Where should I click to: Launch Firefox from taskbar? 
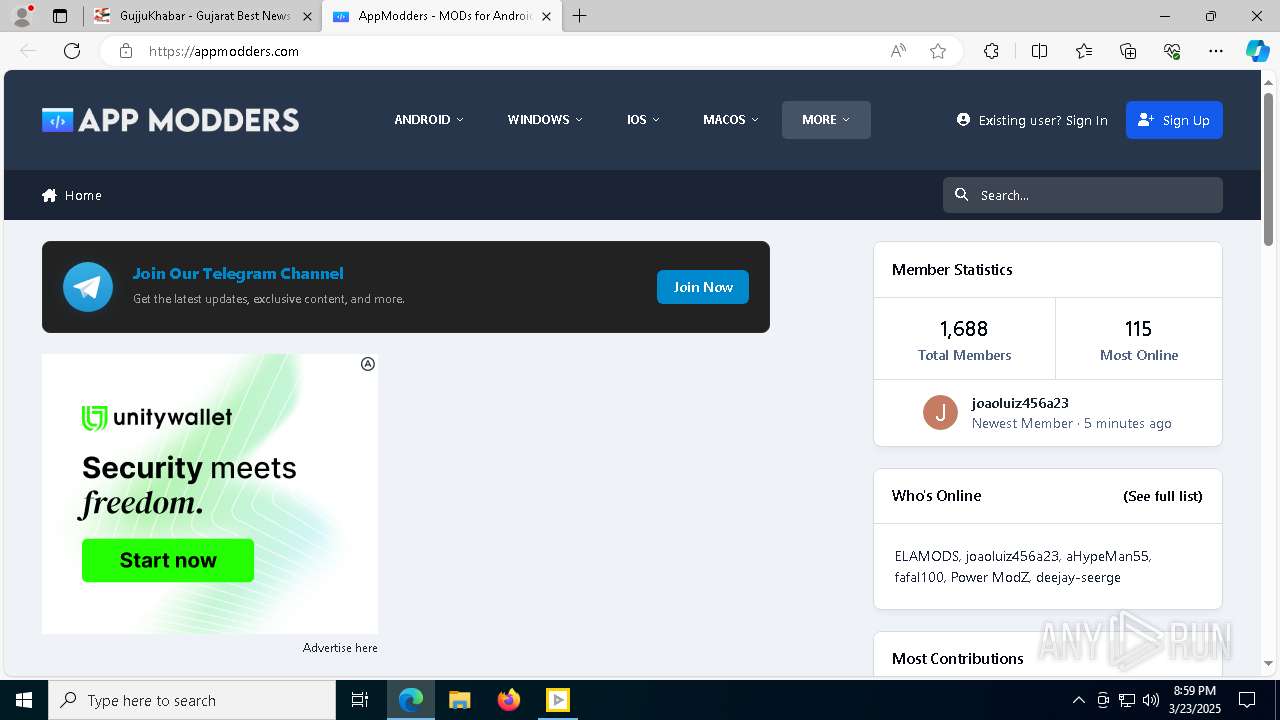click(x=509, y=700)
